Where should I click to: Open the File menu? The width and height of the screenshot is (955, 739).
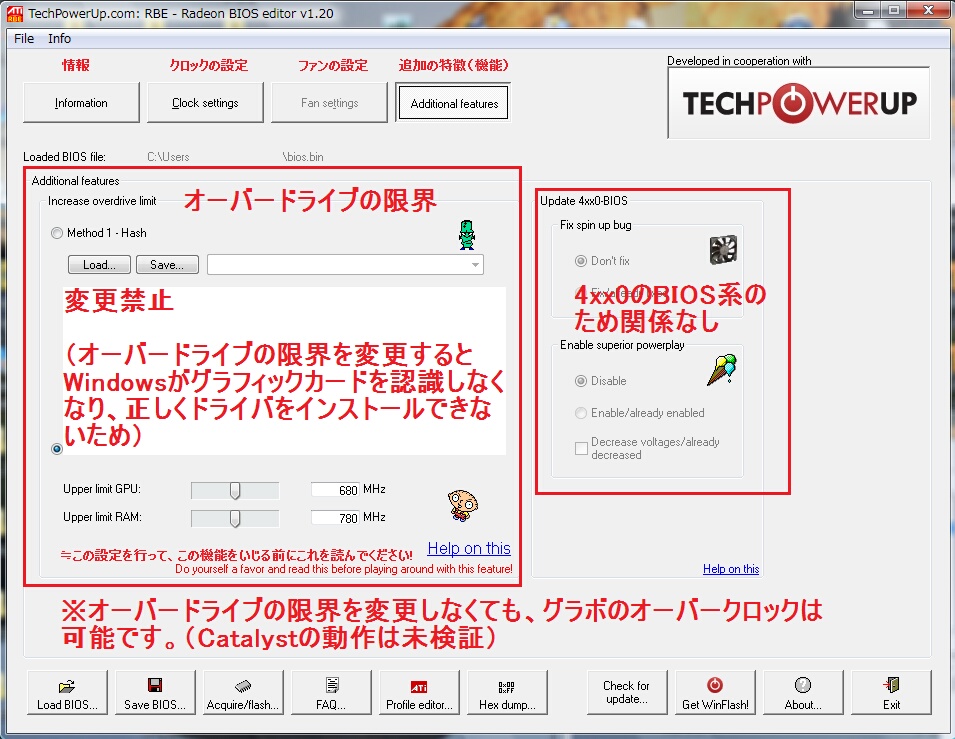(x=24, y=38)
